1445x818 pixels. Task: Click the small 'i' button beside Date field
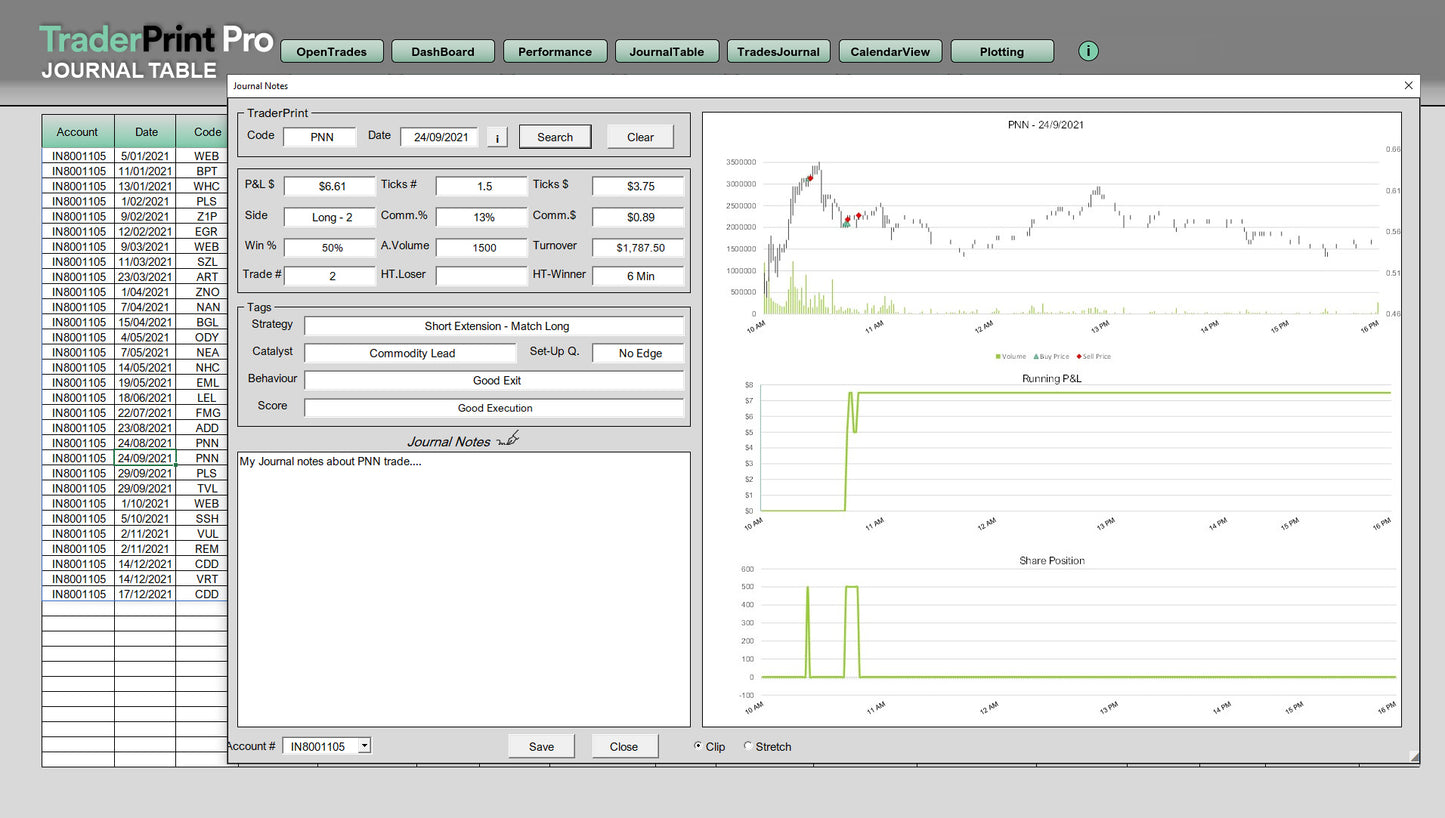[x=497, y=137]
